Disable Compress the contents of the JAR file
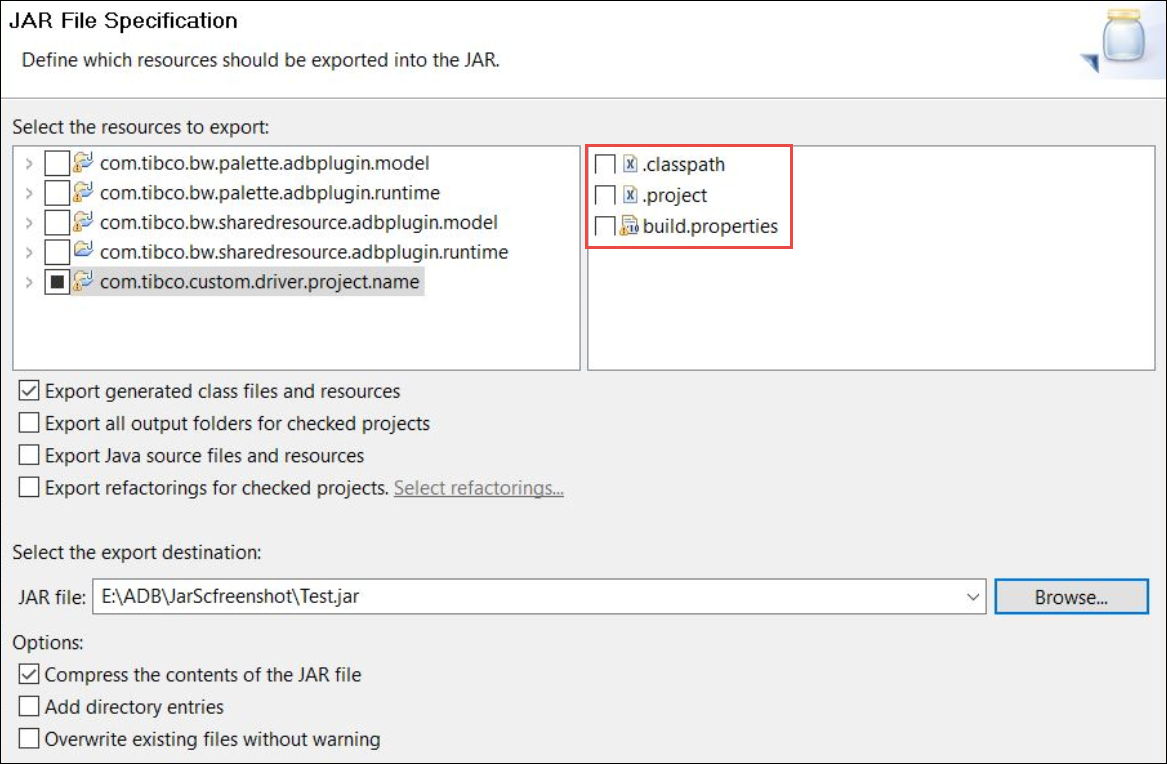Viewport: 1167px width, 764px height. (x=30, y=675)
